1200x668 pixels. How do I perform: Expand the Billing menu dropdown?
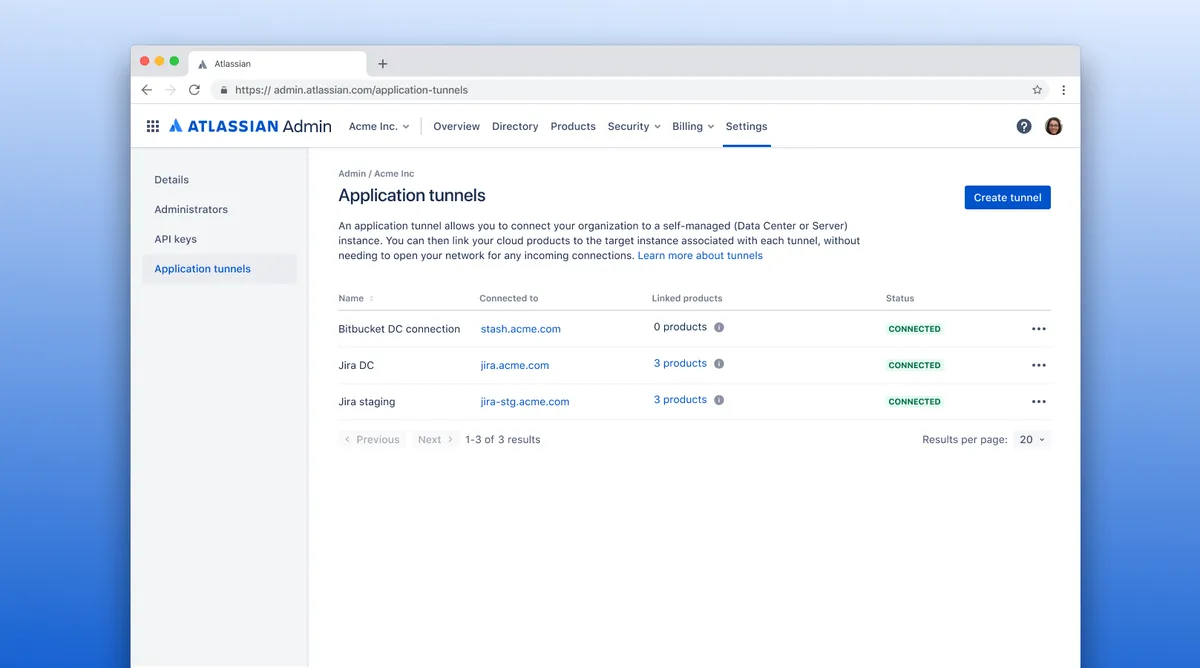pos(693,126)
